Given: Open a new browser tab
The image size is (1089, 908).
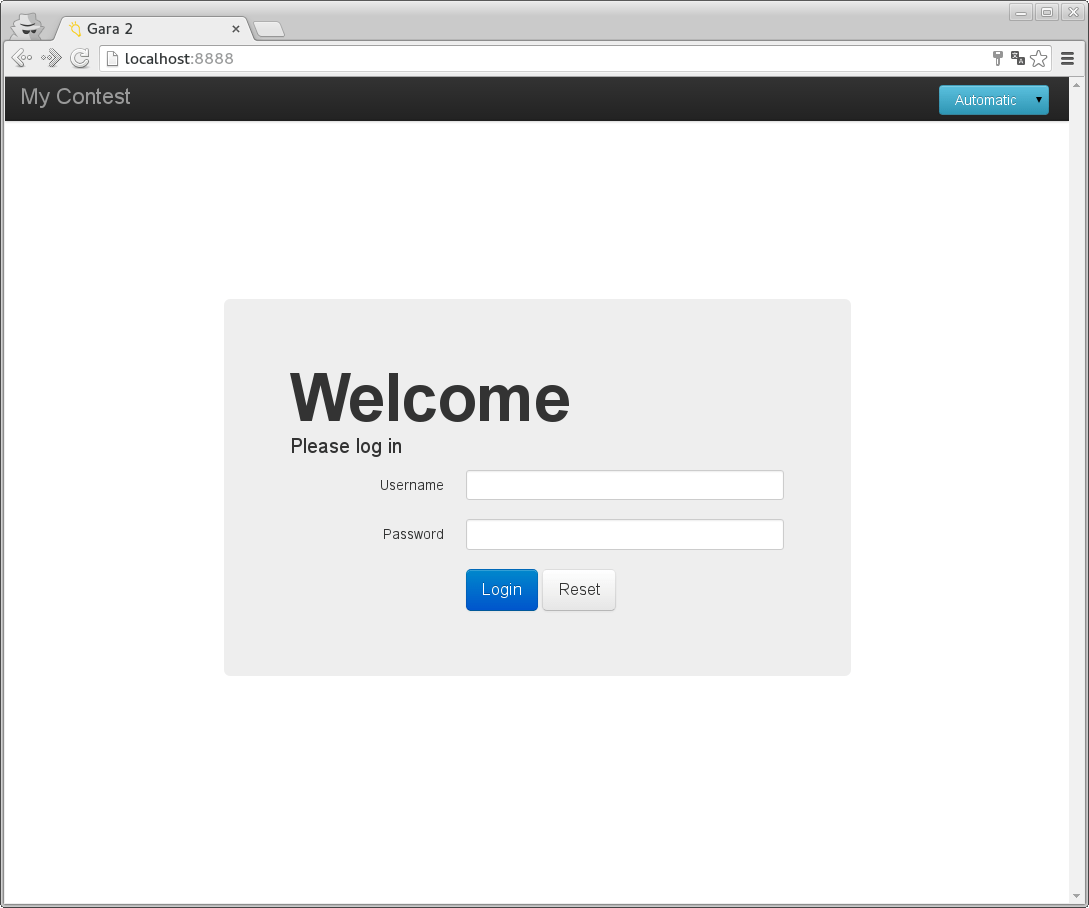Looking at the screenshot, I should pos(269,29).
